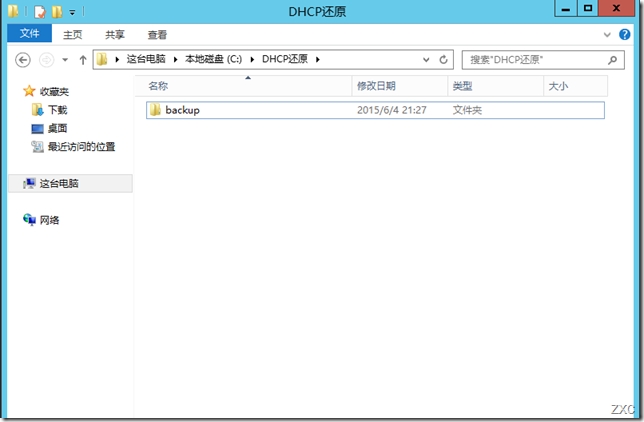
Task: Click the date 2015/6/4 21:27
Action: 392,110
